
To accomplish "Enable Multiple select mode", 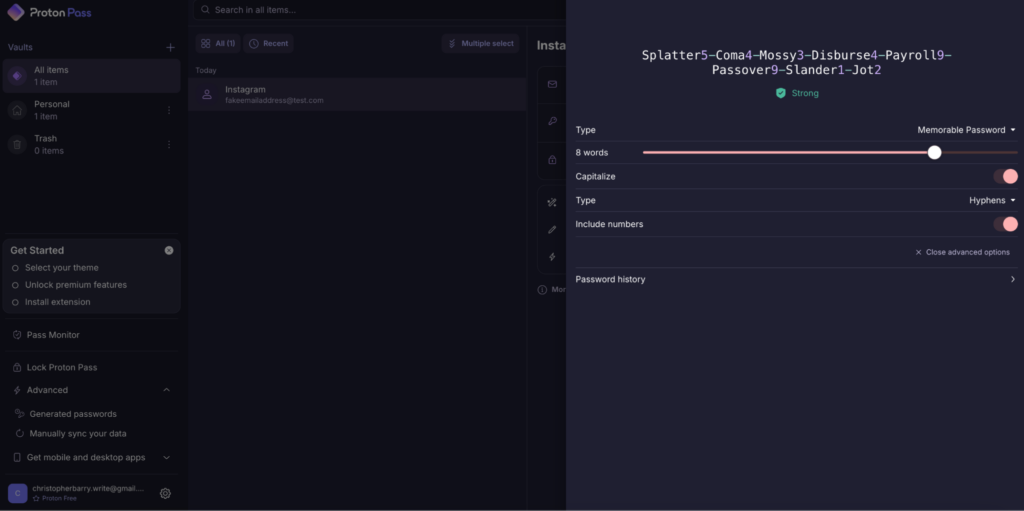I will click(x=481, y=44).
